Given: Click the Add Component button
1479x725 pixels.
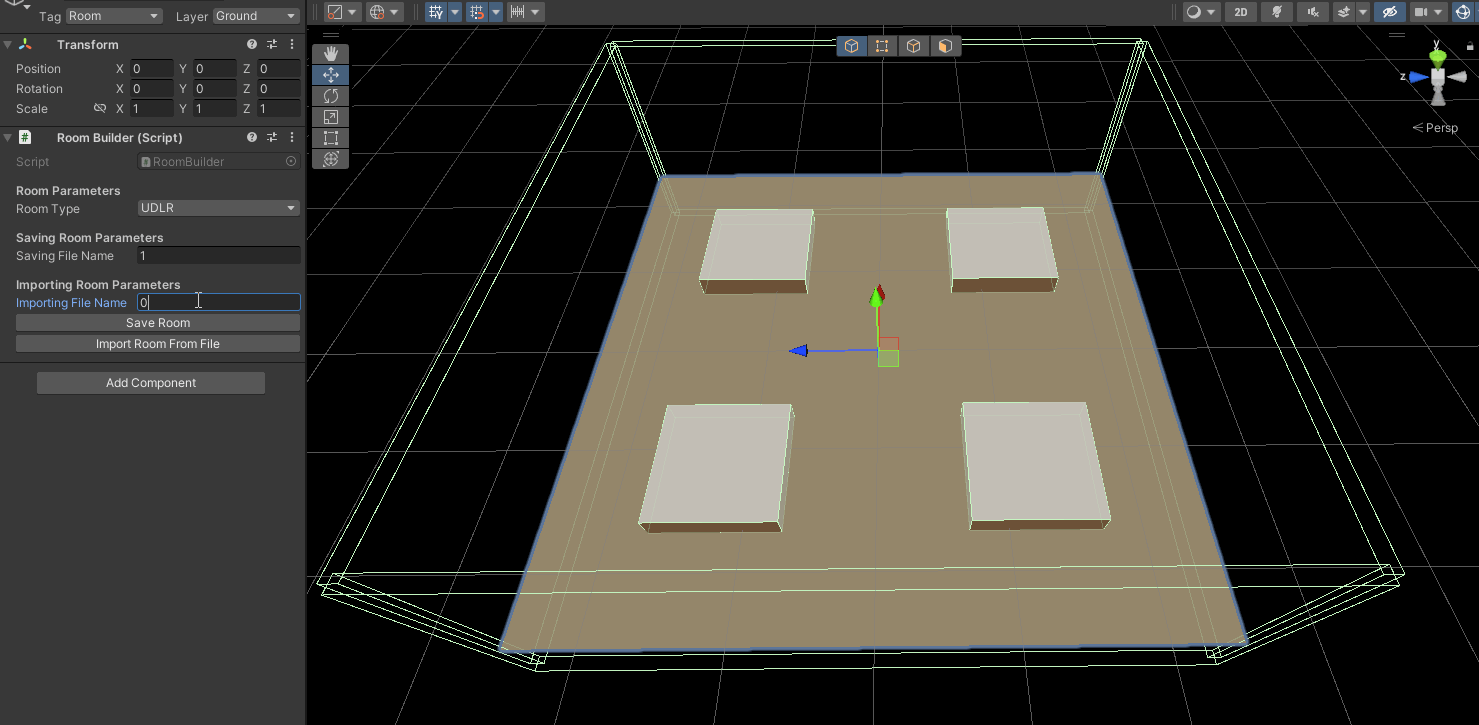Looking at the screenshot, I should pyautogui.click(x=151, y=383).
